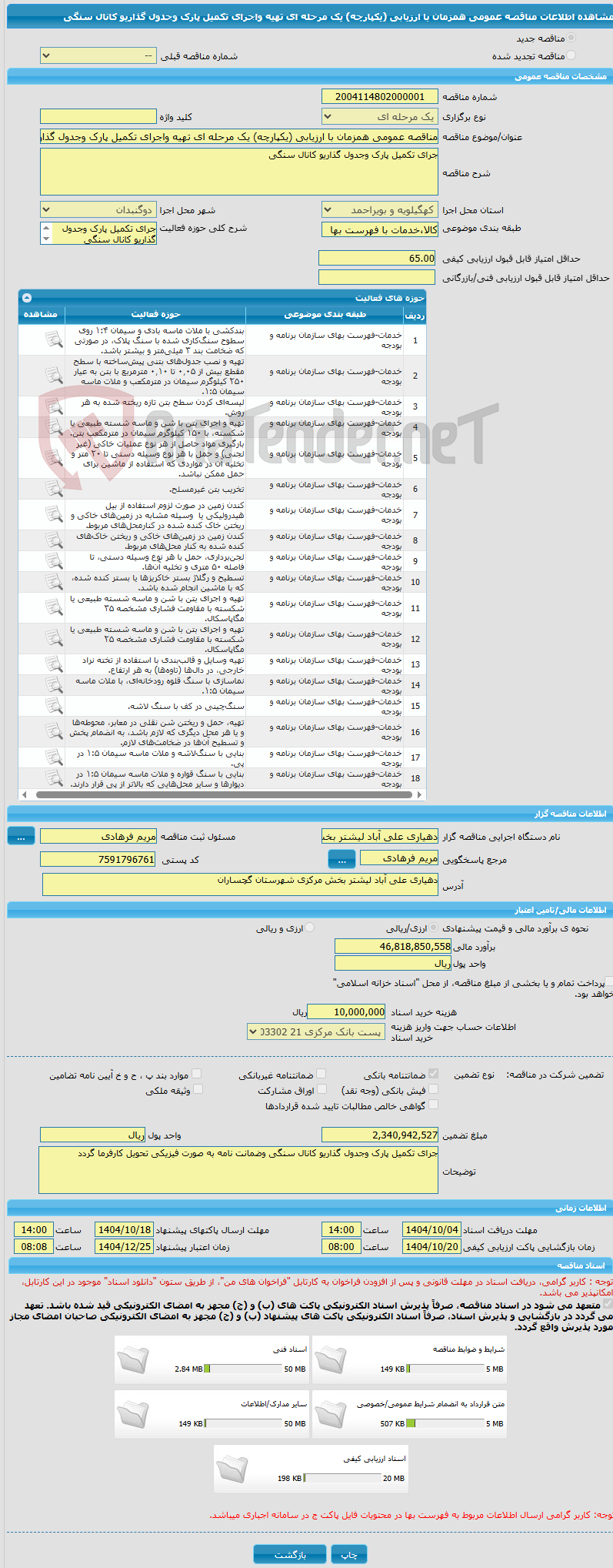Open the view icon for activity row 12
The width and height of the screenshot is (613, 1568).
click(x=53, y=638)
